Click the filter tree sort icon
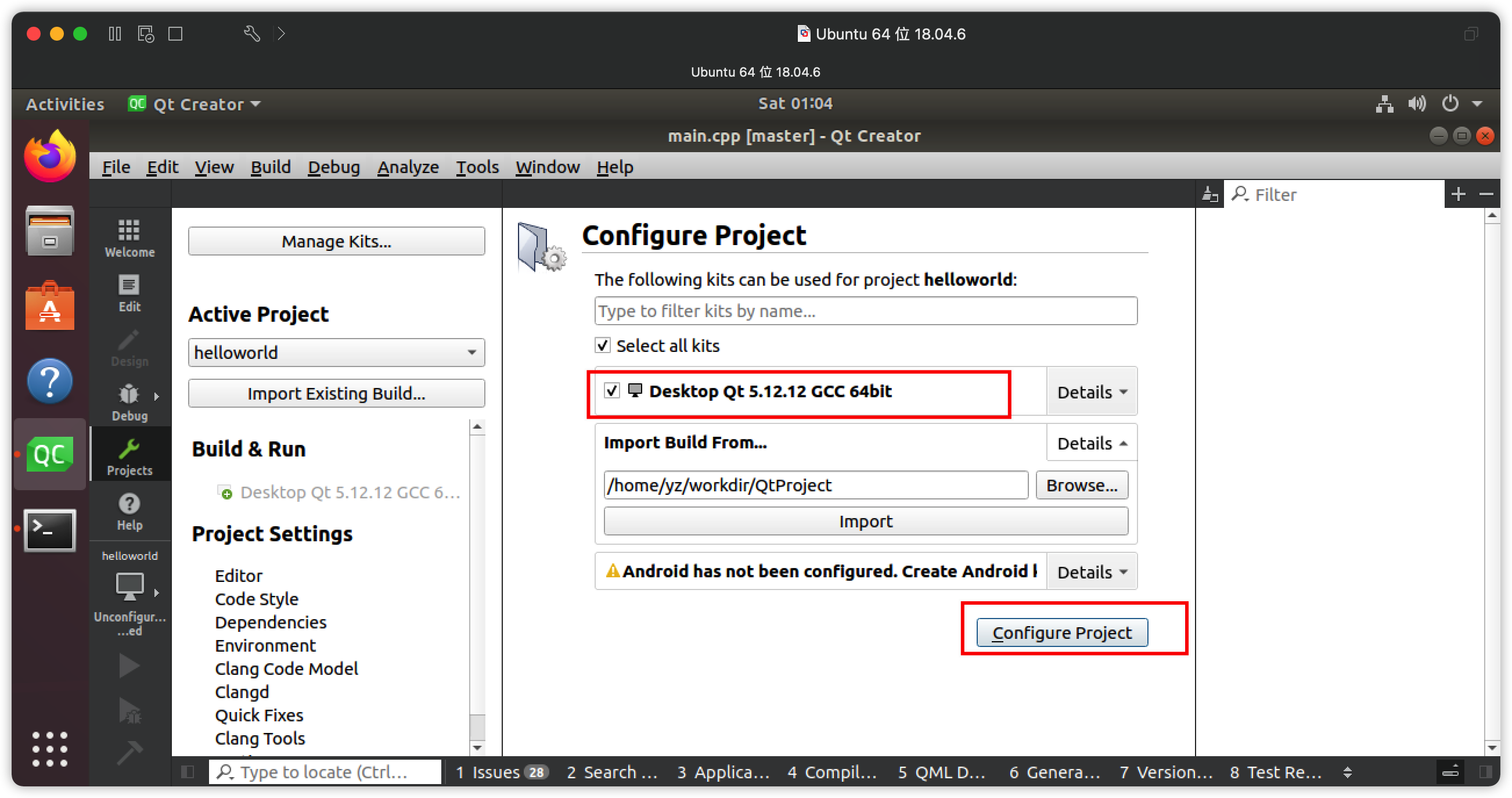The image size is (1512, 798). tap(1209, 194)
